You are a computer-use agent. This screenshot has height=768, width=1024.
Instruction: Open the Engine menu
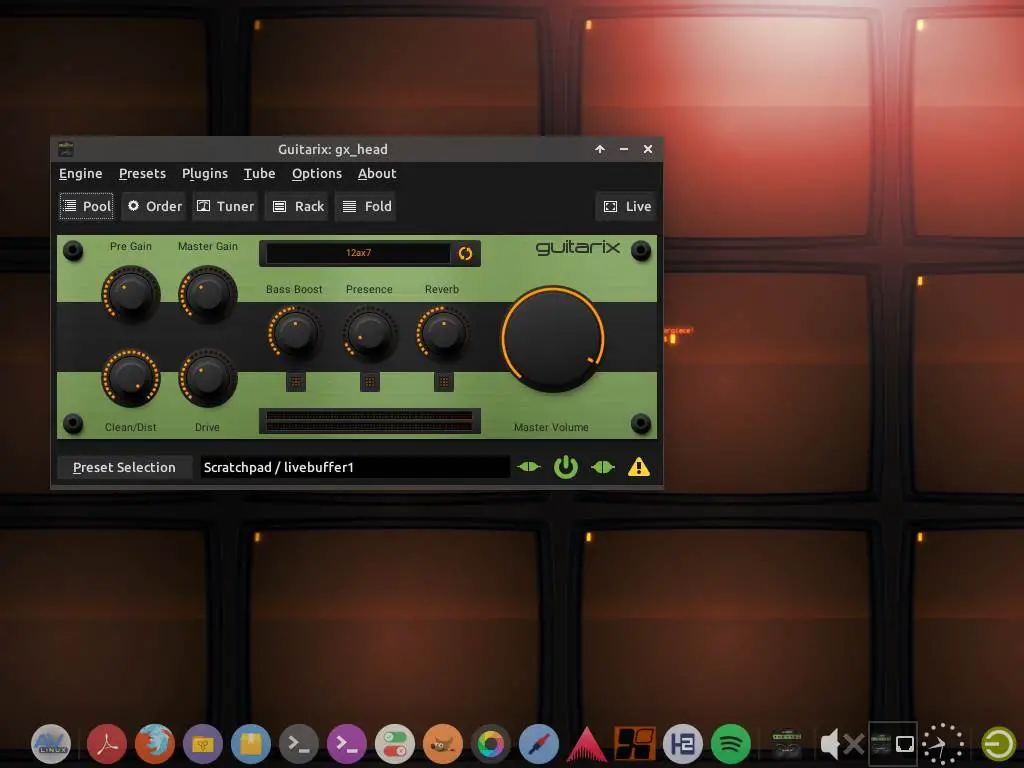click(80, 174)
